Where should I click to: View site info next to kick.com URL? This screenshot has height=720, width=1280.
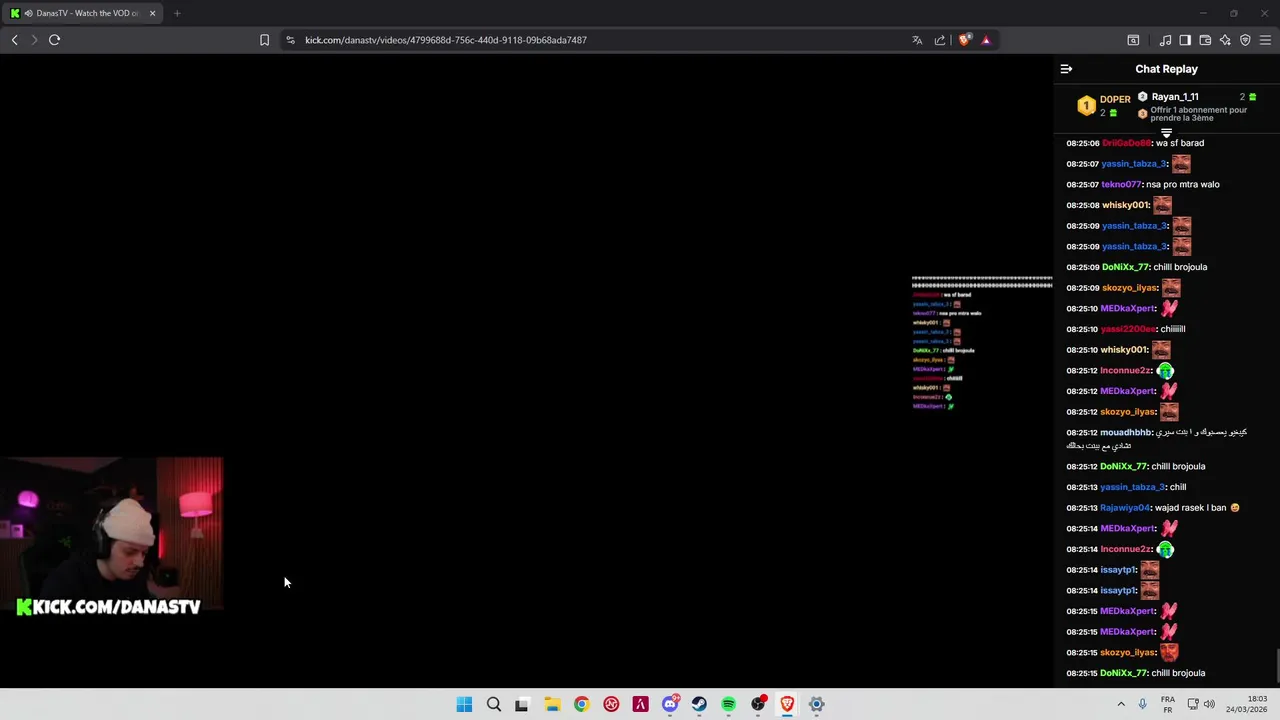pyautogui.click(x=290, y=40)
